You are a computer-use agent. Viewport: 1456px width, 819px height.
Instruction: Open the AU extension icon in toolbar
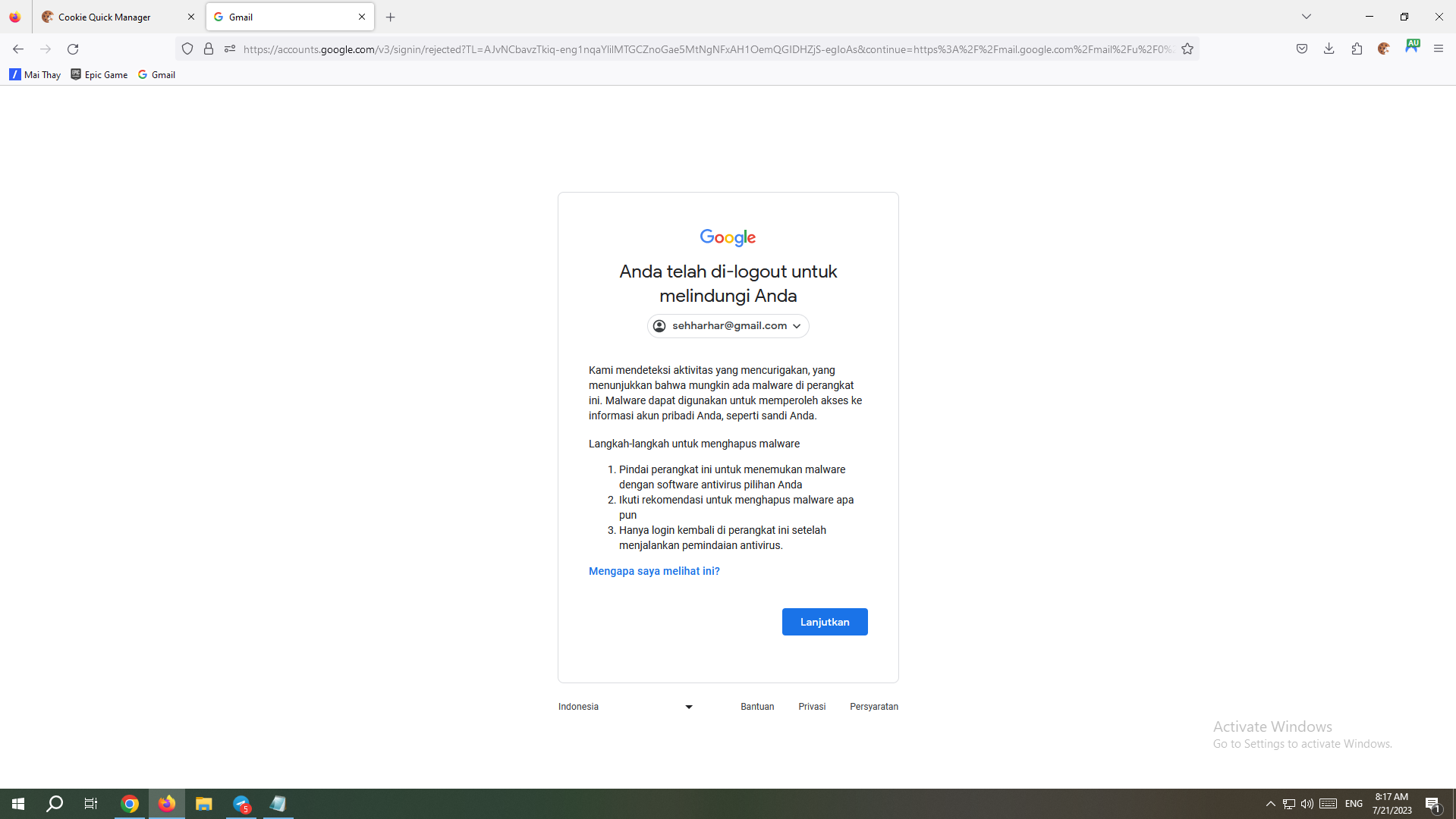click(1412, 46)
